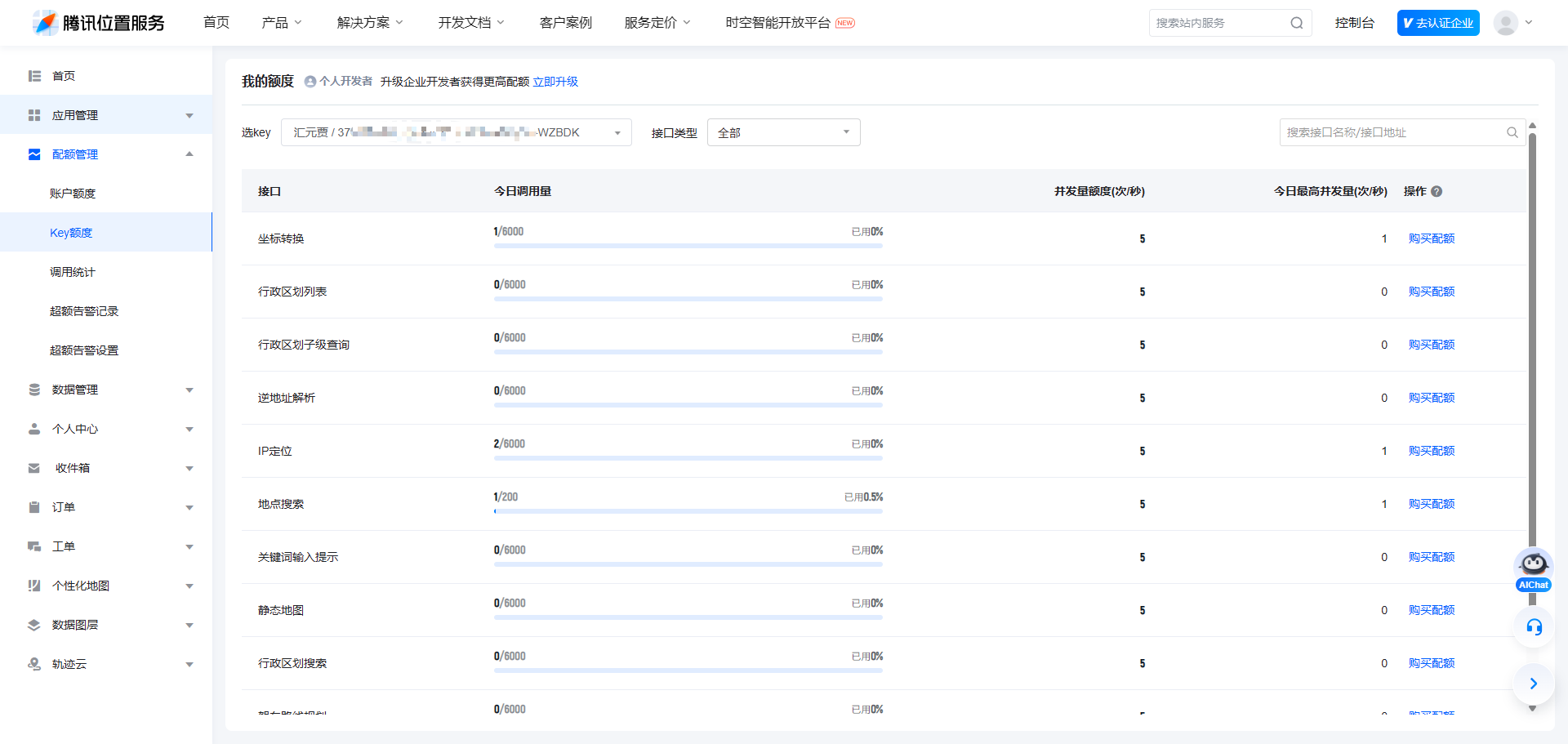
Task: Click the Tencent Location Service logo
Action: pos(99,23)
